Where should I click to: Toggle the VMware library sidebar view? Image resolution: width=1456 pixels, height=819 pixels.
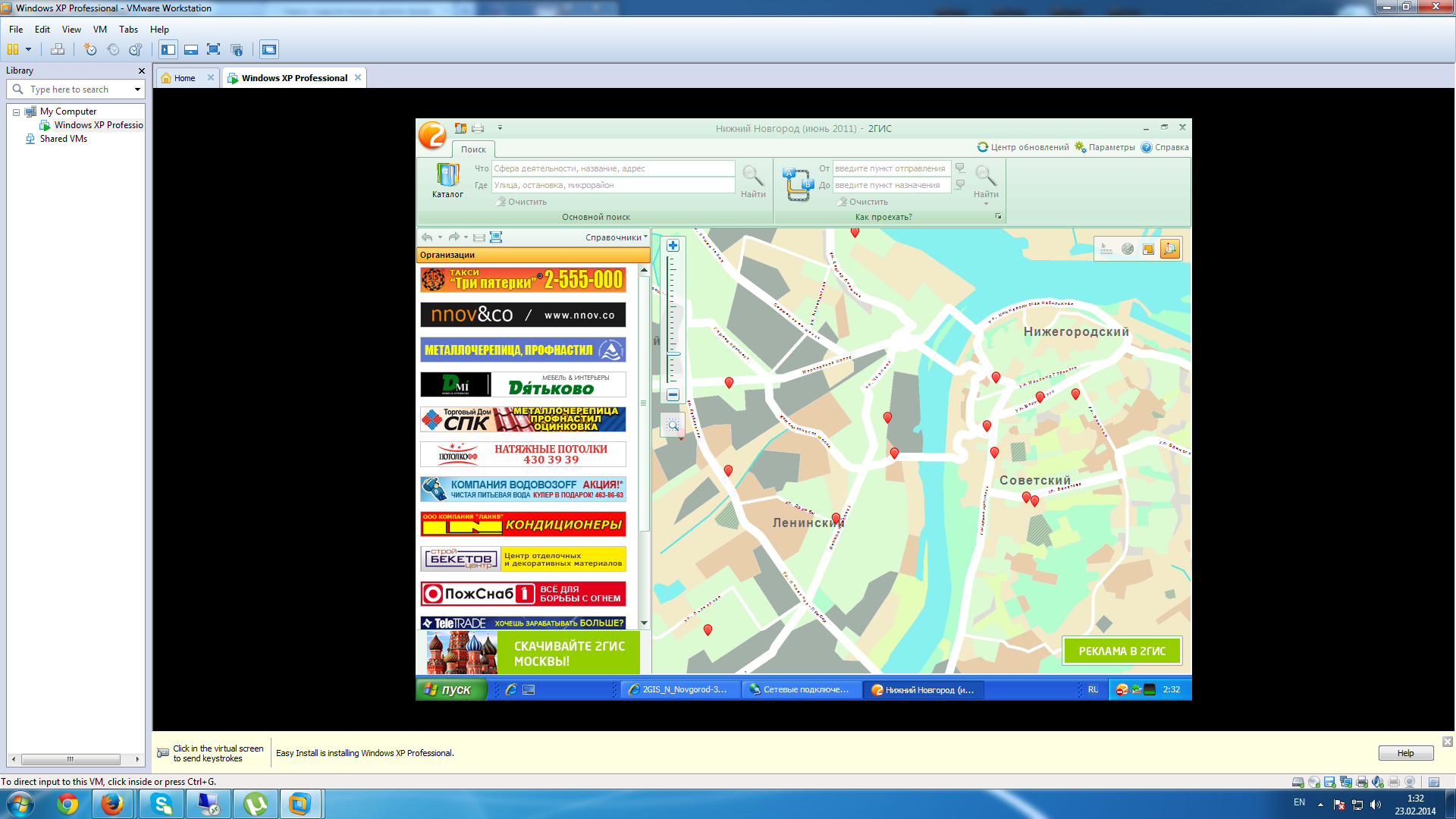pos(168,49)
